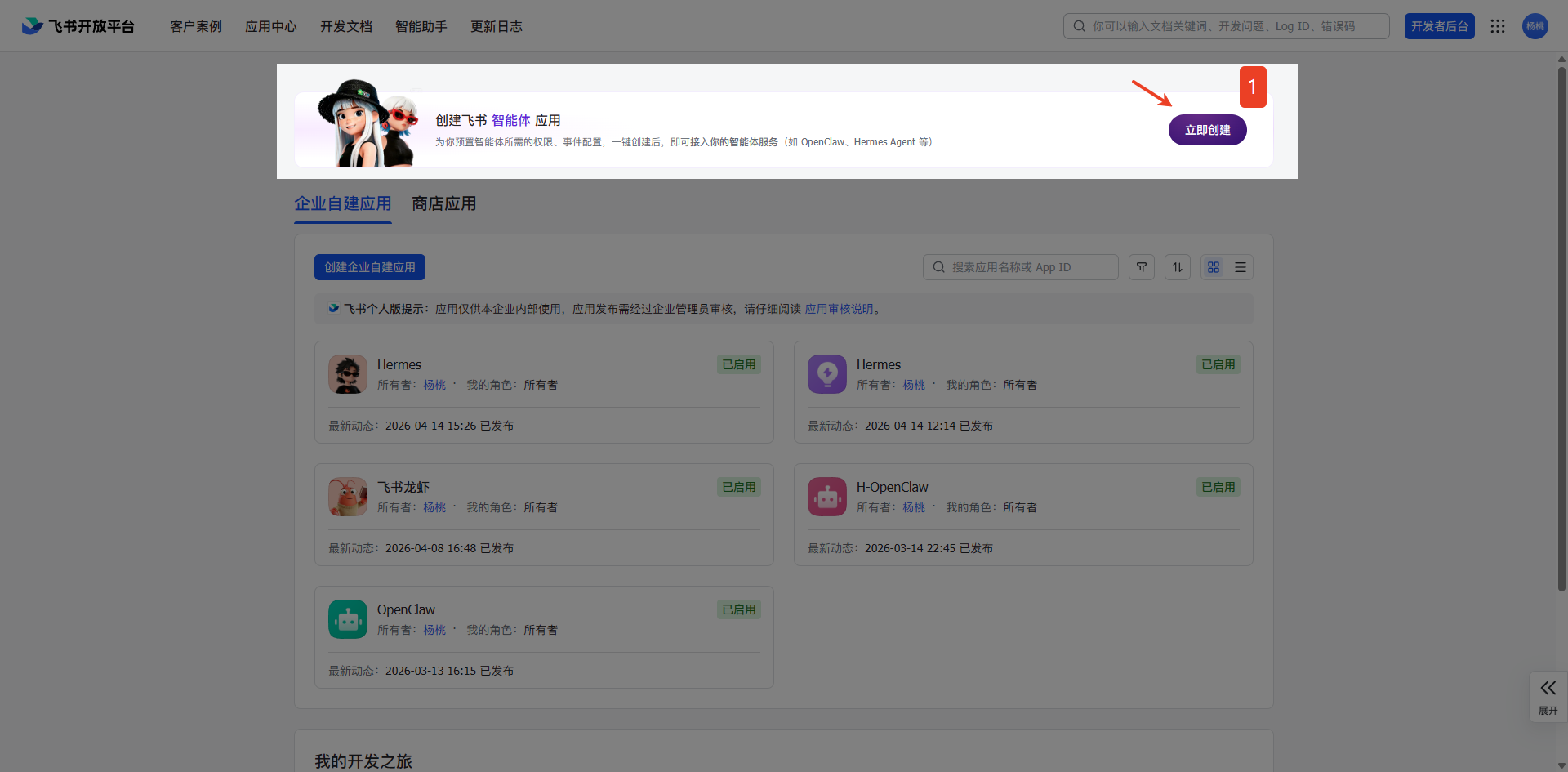Click the Feishu Open Platform logo
Image resolution: width=1568 pixels, height=772 pixels.
(78, 26)
